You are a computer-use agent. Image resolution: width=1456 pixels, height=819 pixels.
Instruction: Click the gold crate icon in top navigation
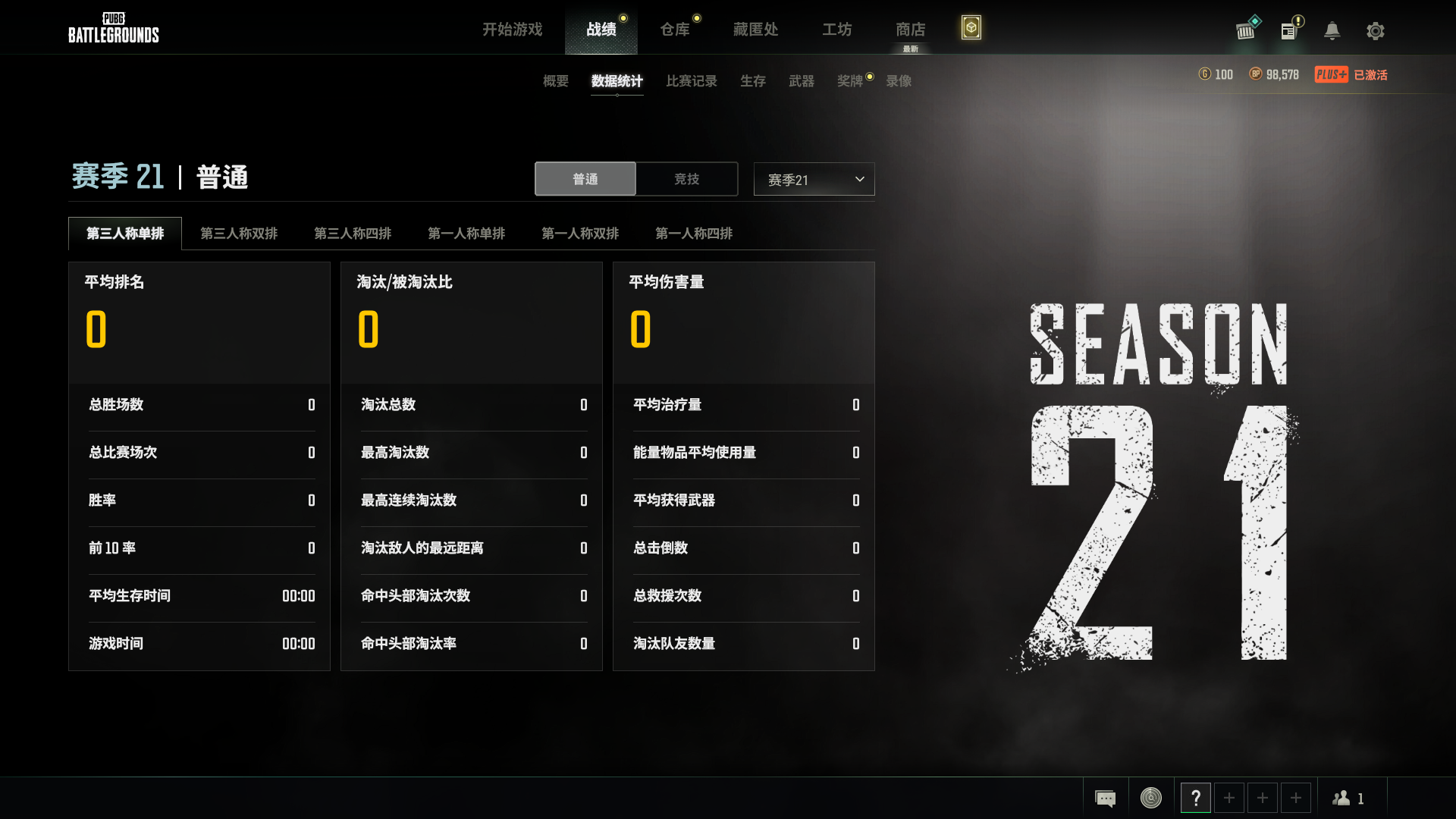pos(971,28)
